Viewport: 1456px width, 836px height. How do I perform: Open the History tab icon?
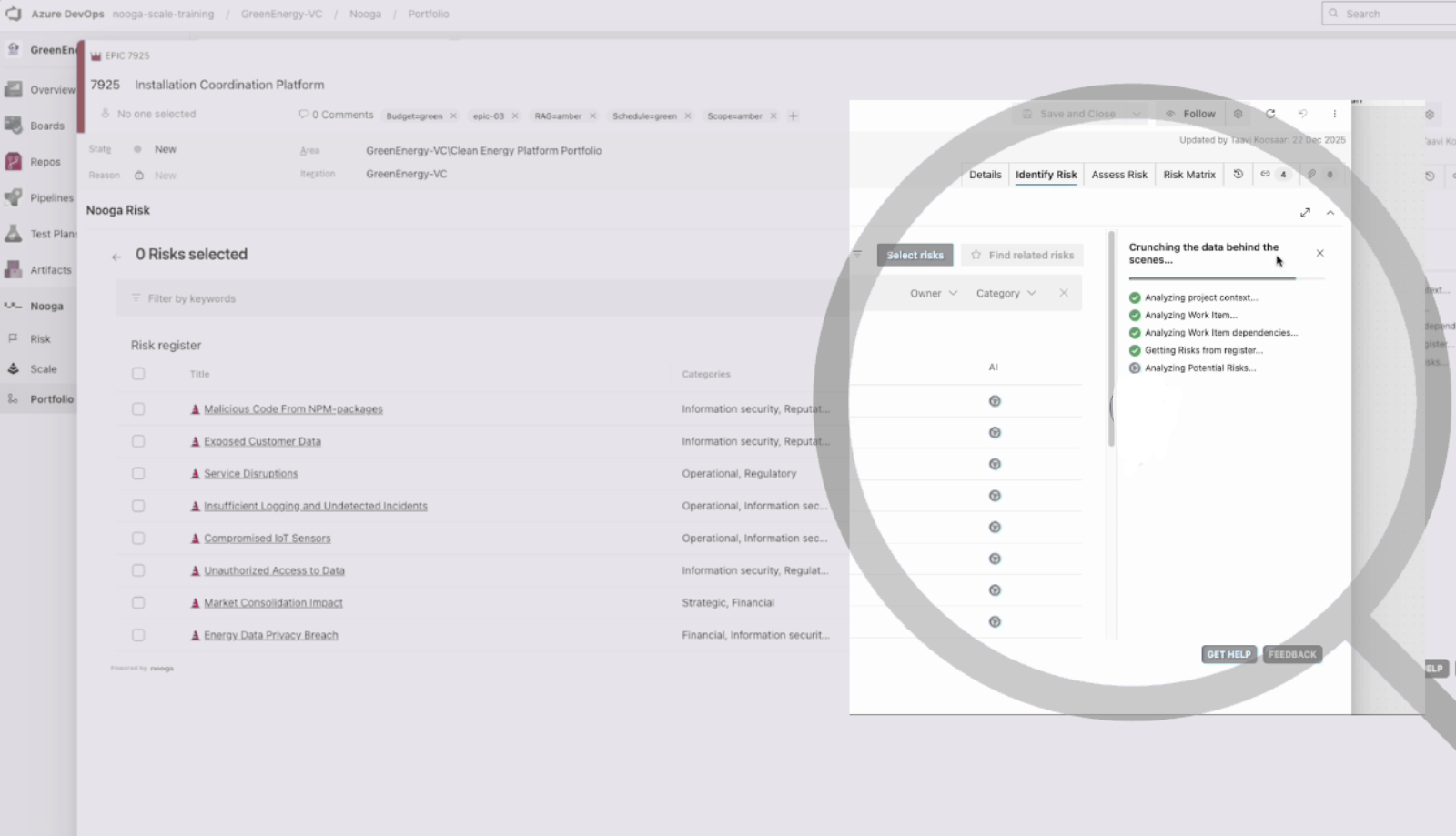(x=1238, y=174)
